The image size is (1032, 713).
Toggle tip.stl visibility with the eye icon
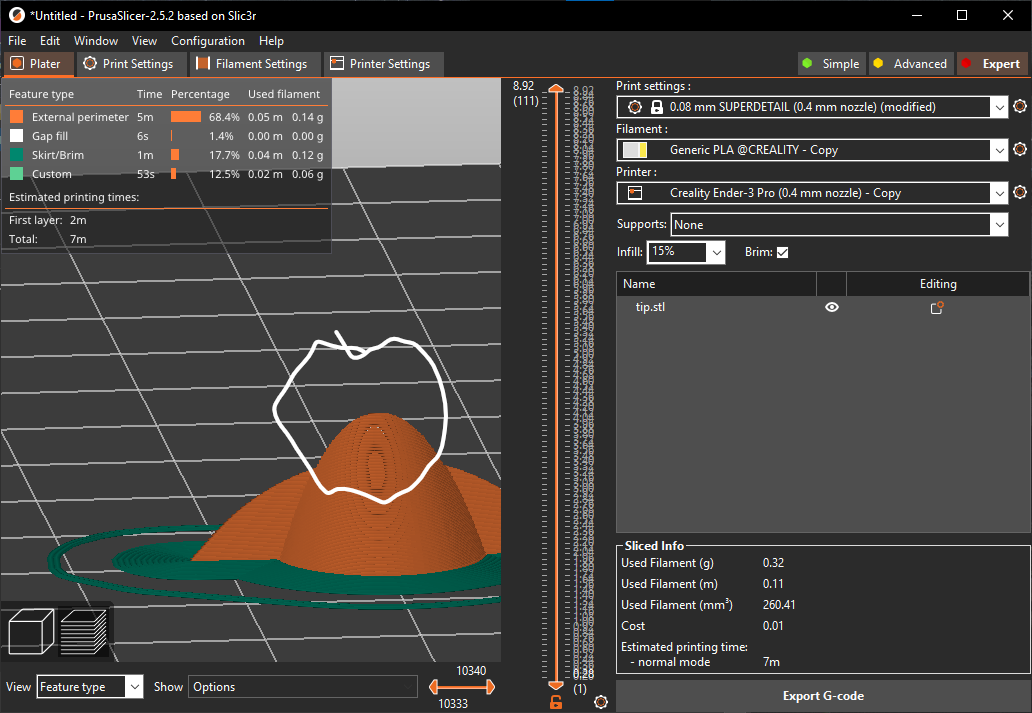click(x=832, y=307)
